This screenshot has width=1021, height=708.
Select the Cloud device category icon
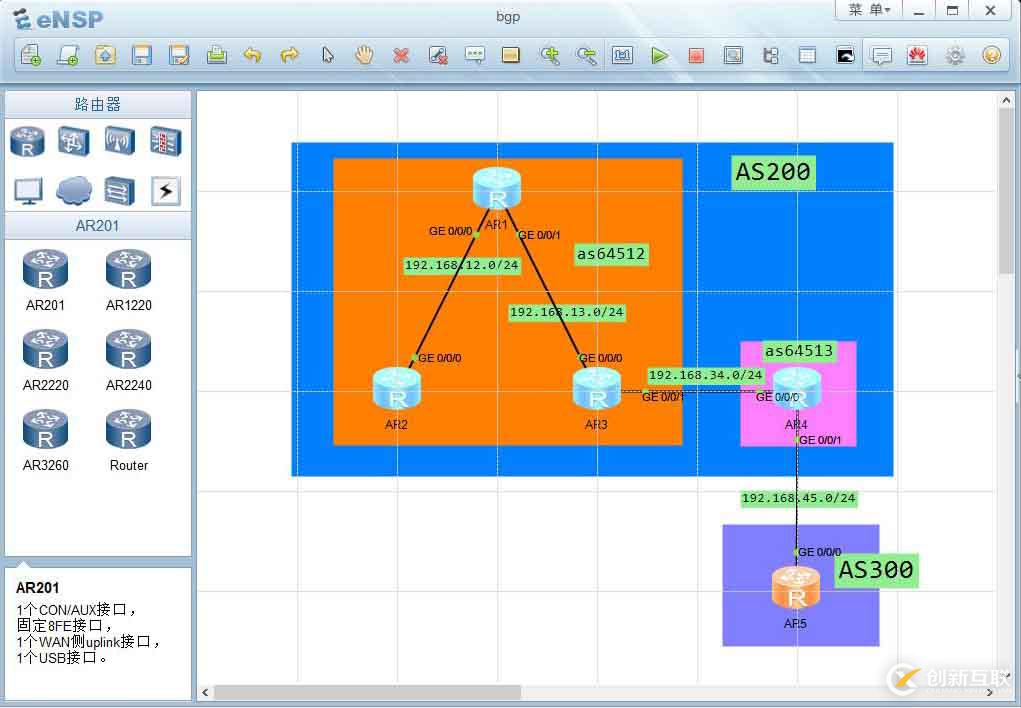tap(74, 191)
